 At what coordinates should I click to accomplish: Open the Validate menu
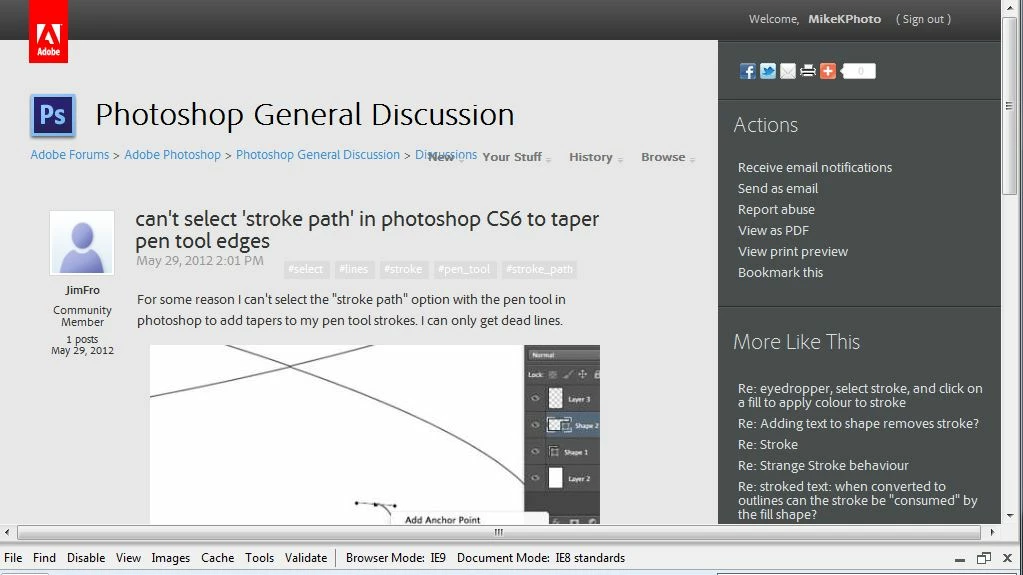click(x=306, y=558)
